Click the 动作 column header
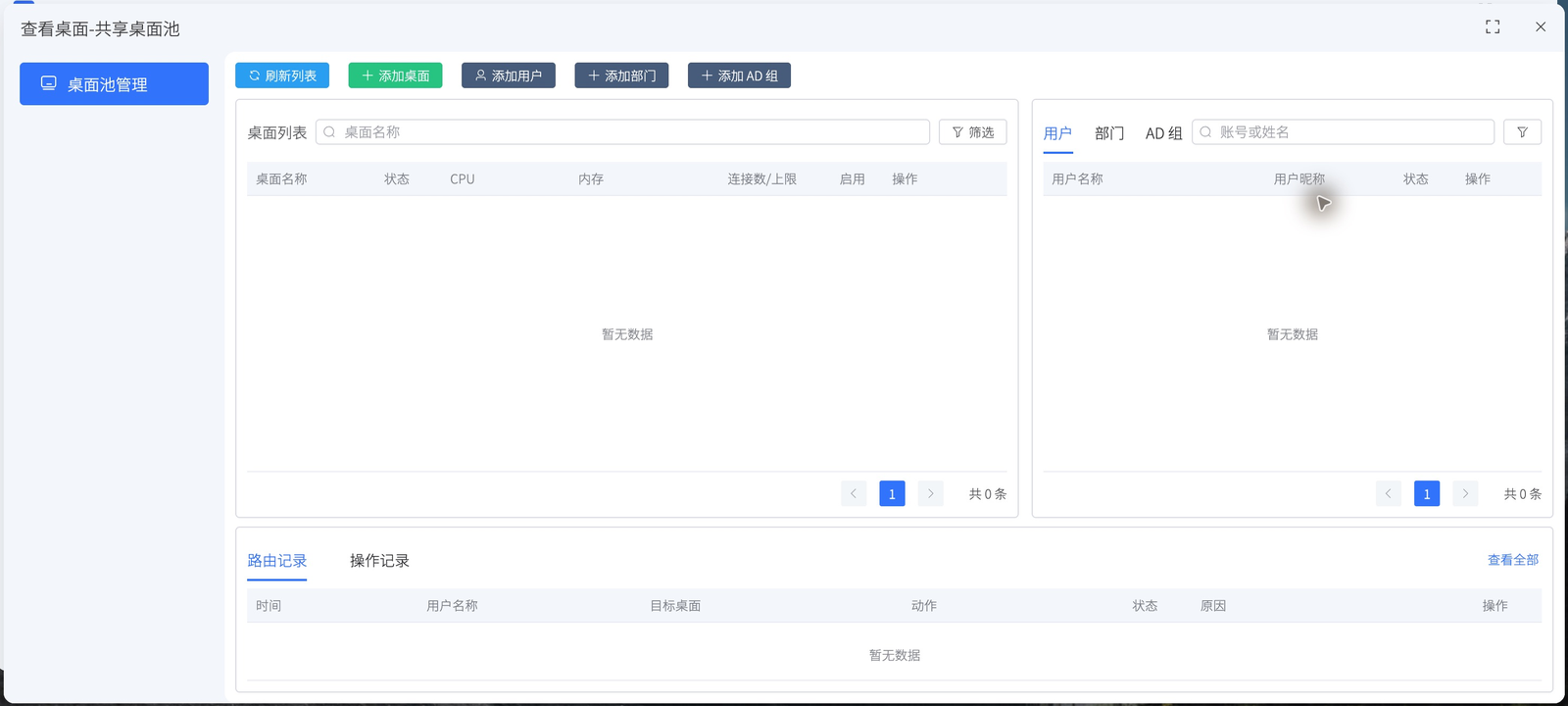 924,606
